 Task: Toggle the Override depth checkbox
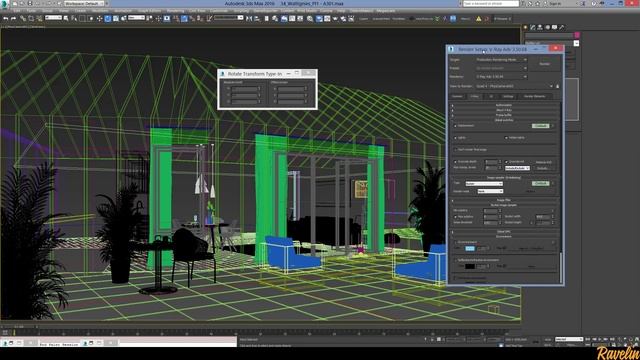coord(456,162)
